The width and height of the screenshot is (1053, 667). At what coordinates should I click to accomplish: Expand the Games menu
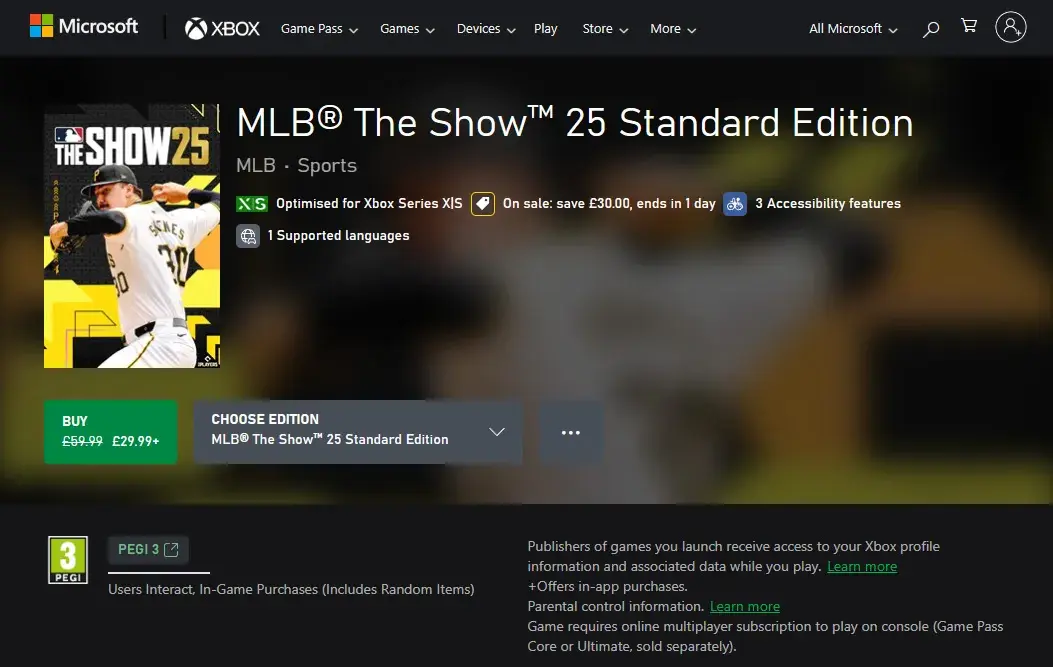(x=407, y=29)
